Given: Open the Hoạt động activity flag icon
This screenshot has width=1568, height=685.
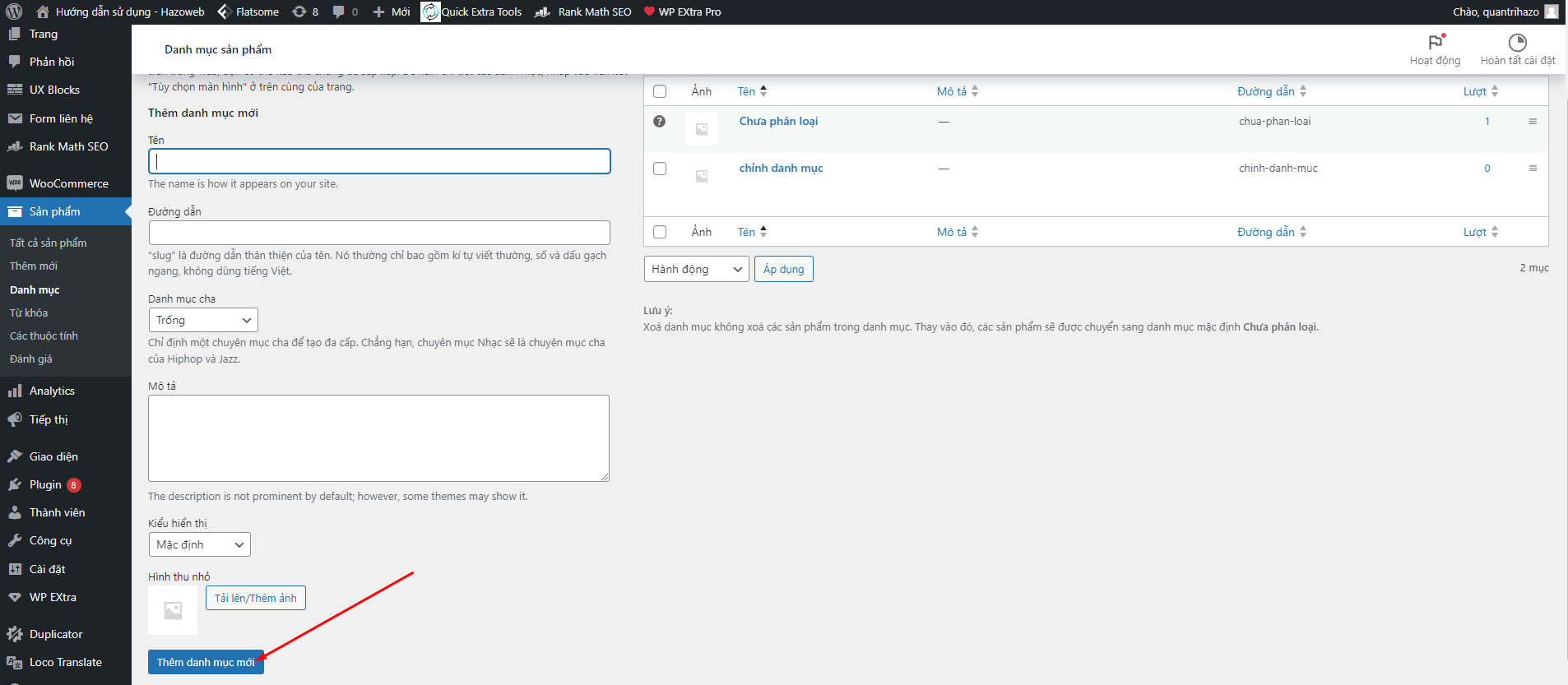Looking at the screenshot, I should click(x=1435, y=43).
